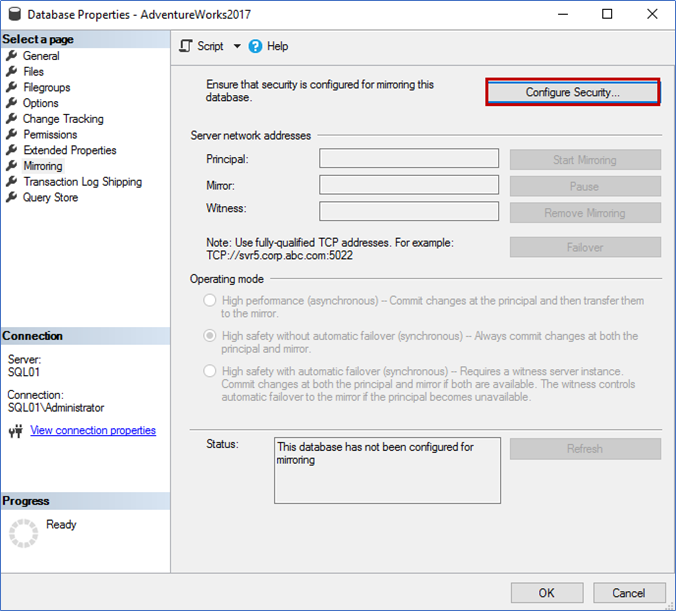
Task: Maximize the Database Properties window
Action: pyautogui.click(x=607, y=14)
